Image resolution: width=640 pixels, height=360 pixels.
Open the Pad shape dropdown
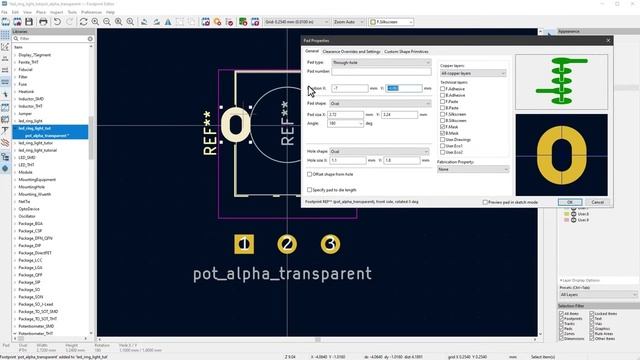(380, 104)
